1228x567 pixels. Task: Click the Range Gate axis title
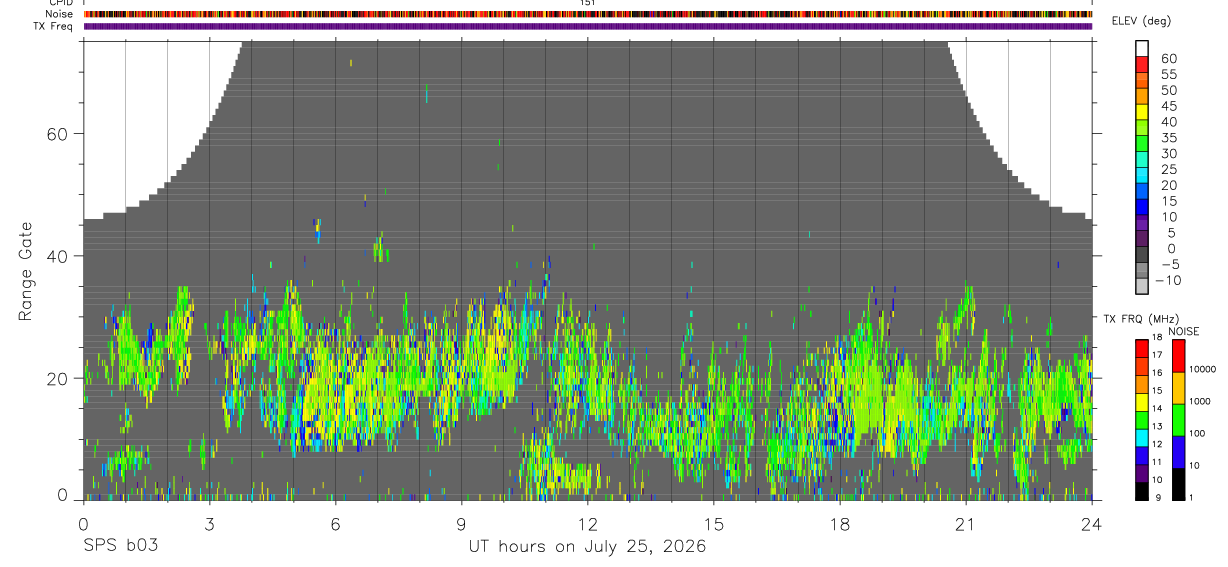pos(25,272)
